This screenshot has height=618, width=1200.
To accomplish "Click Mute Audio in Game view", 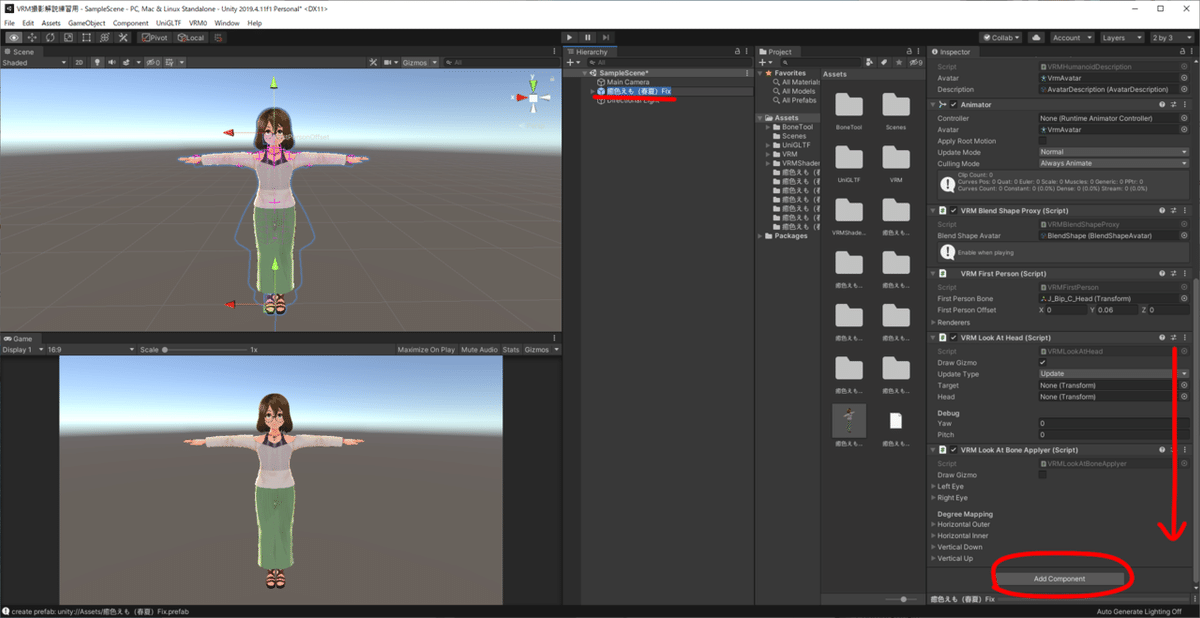I will [x=479, y=350].
